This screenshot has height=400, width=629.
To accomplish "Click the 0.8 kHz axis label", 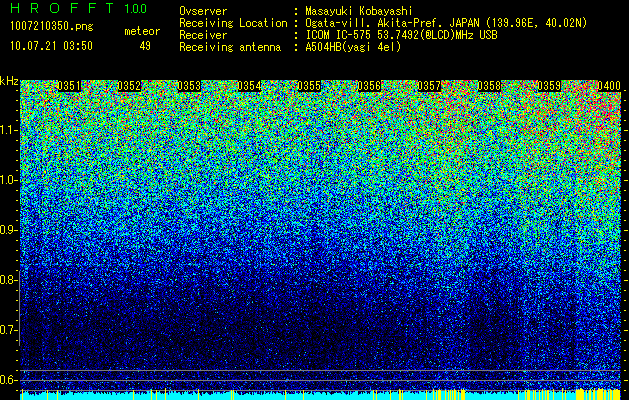I will point(8,280).
